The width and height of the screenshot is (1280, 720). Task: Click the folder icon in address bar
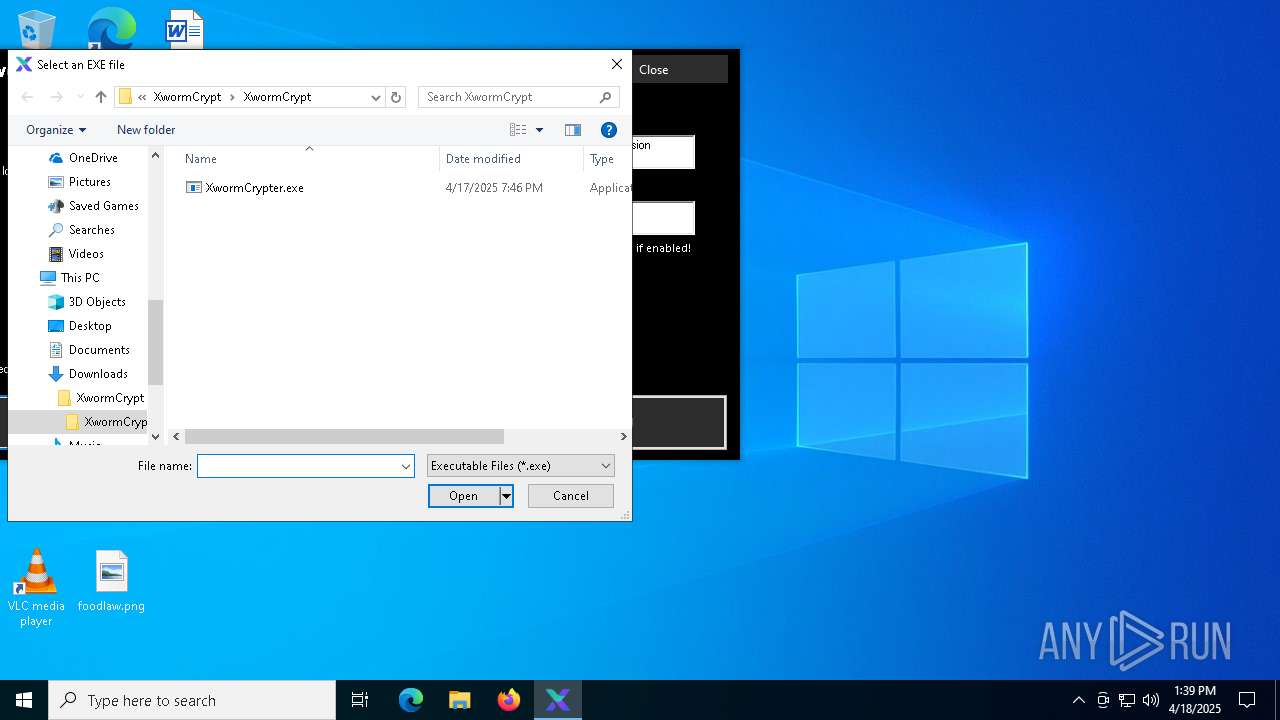[125, 97]
